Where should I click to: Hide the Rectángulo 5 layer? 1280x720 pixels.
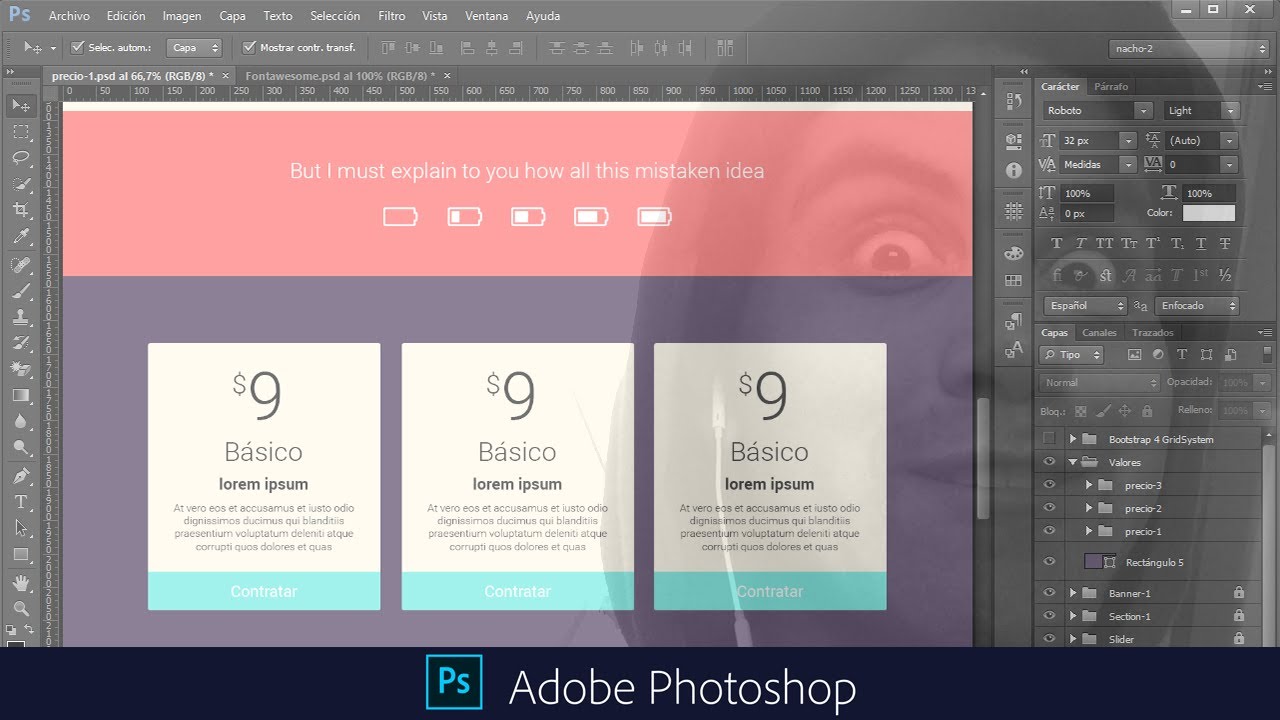pyautogui.click(x=1048, y=562)
